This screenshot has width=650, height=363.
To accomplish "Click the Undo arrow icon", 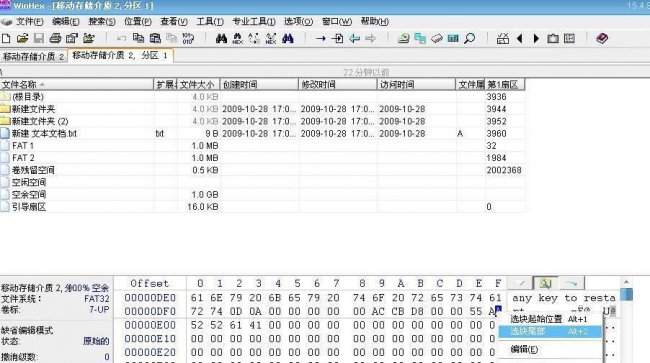I will click(121, 39).
